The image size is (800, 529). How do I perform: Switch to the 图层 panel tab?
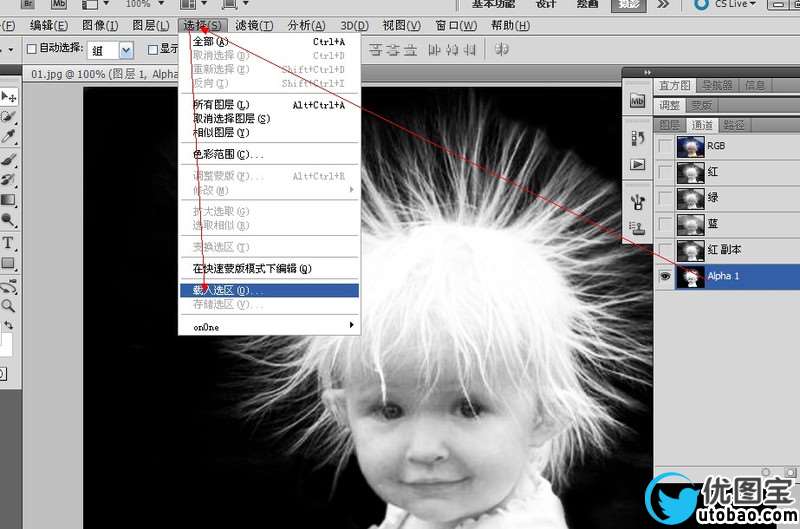(x=669, y=125)
